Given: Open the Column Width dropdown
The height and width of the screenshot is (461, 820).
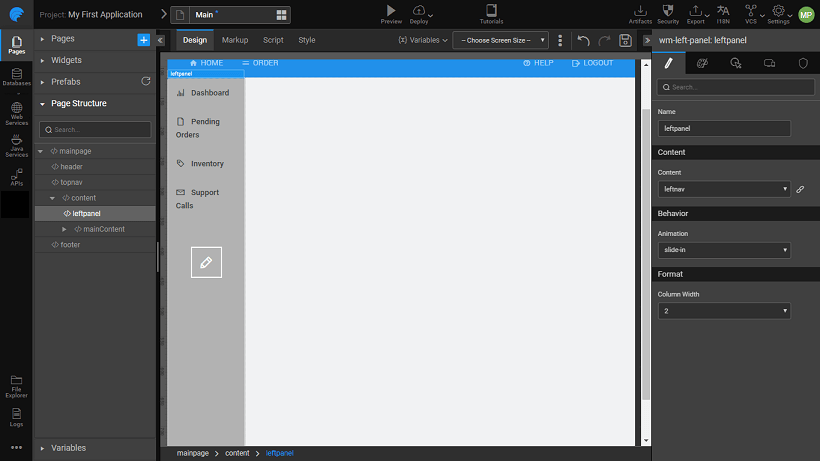Looking at the screenshot, I should pyautogui.click(x=724, y=311).
